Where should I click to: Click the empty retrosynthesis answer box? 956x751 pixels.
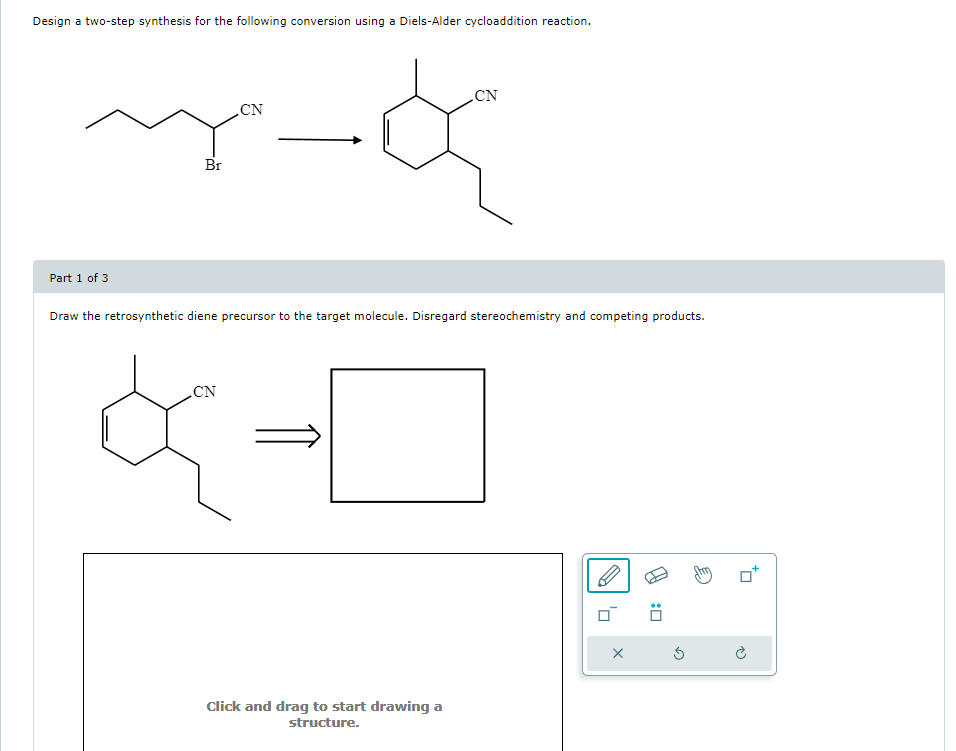click(408, 434)
